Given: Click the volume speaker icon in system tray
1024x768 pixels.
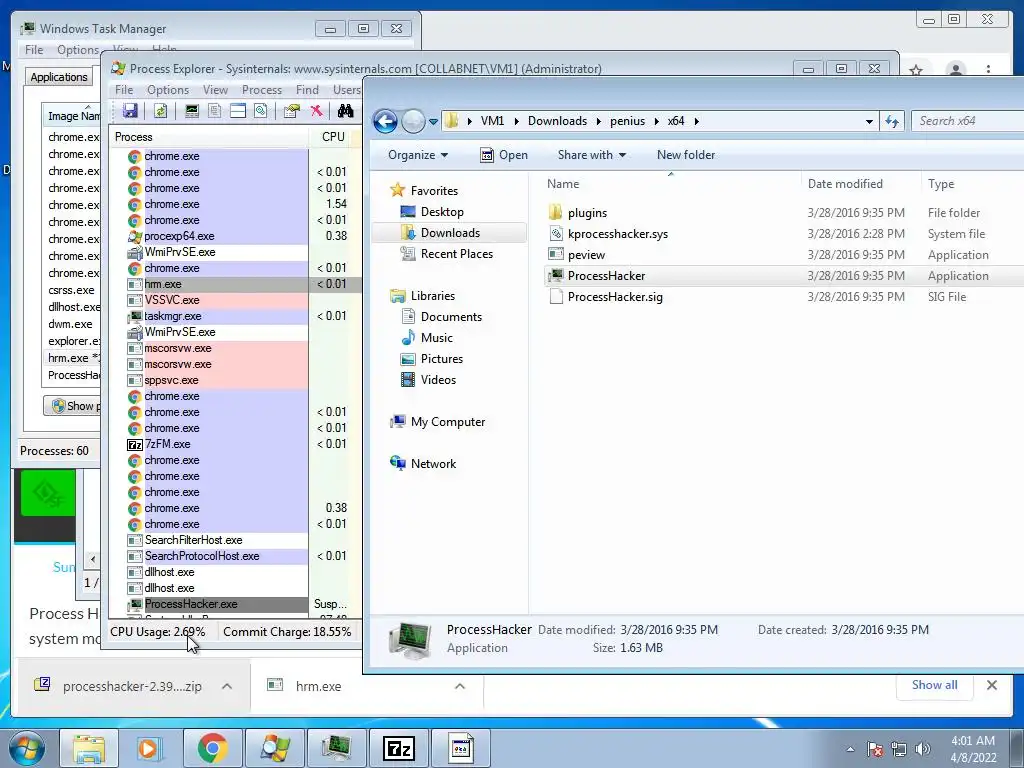Looking at the screenshot, I should point(923,749).
